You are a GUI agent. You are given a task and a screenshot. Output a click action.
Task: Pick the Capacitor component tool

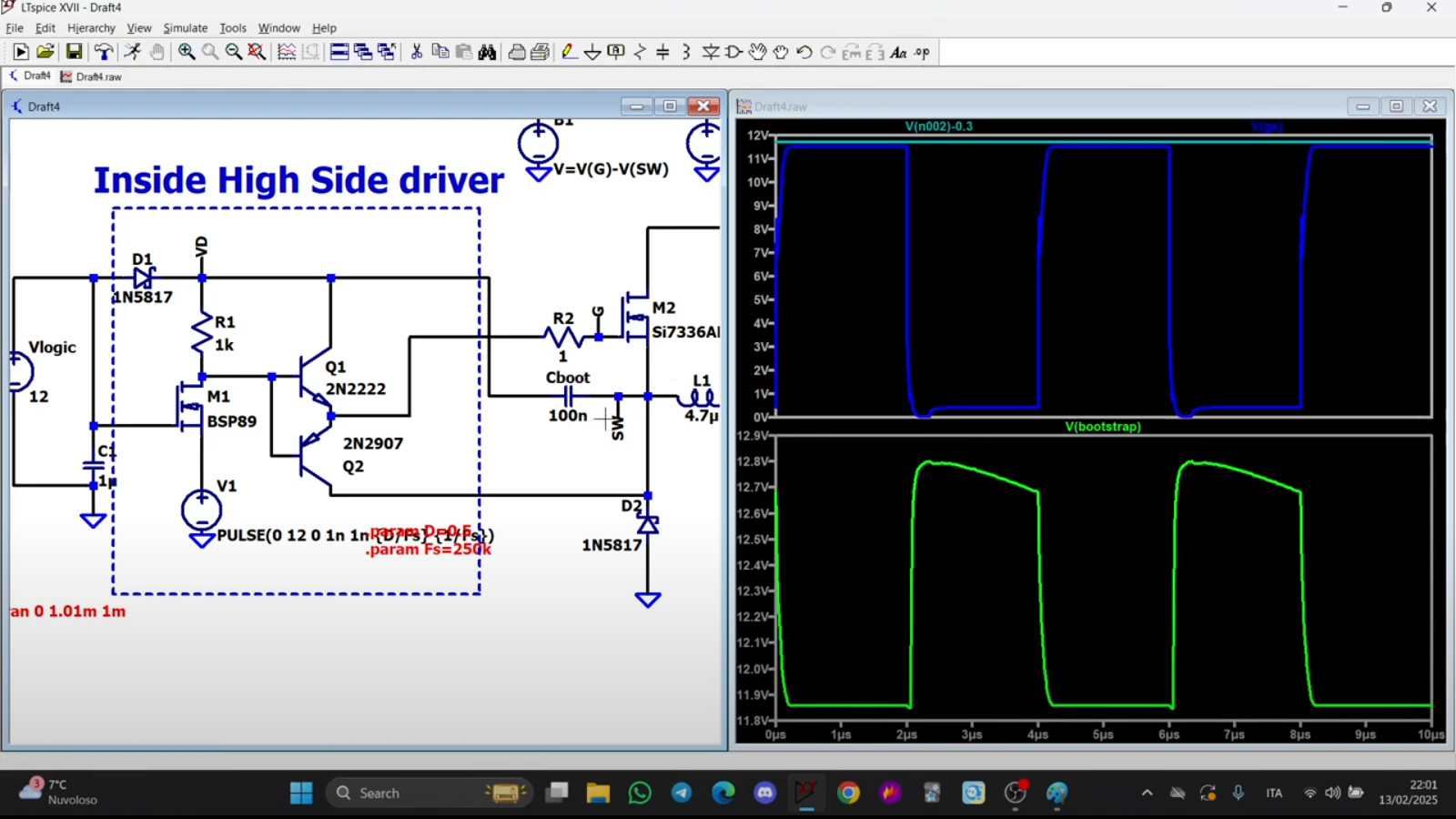(662, 52)
